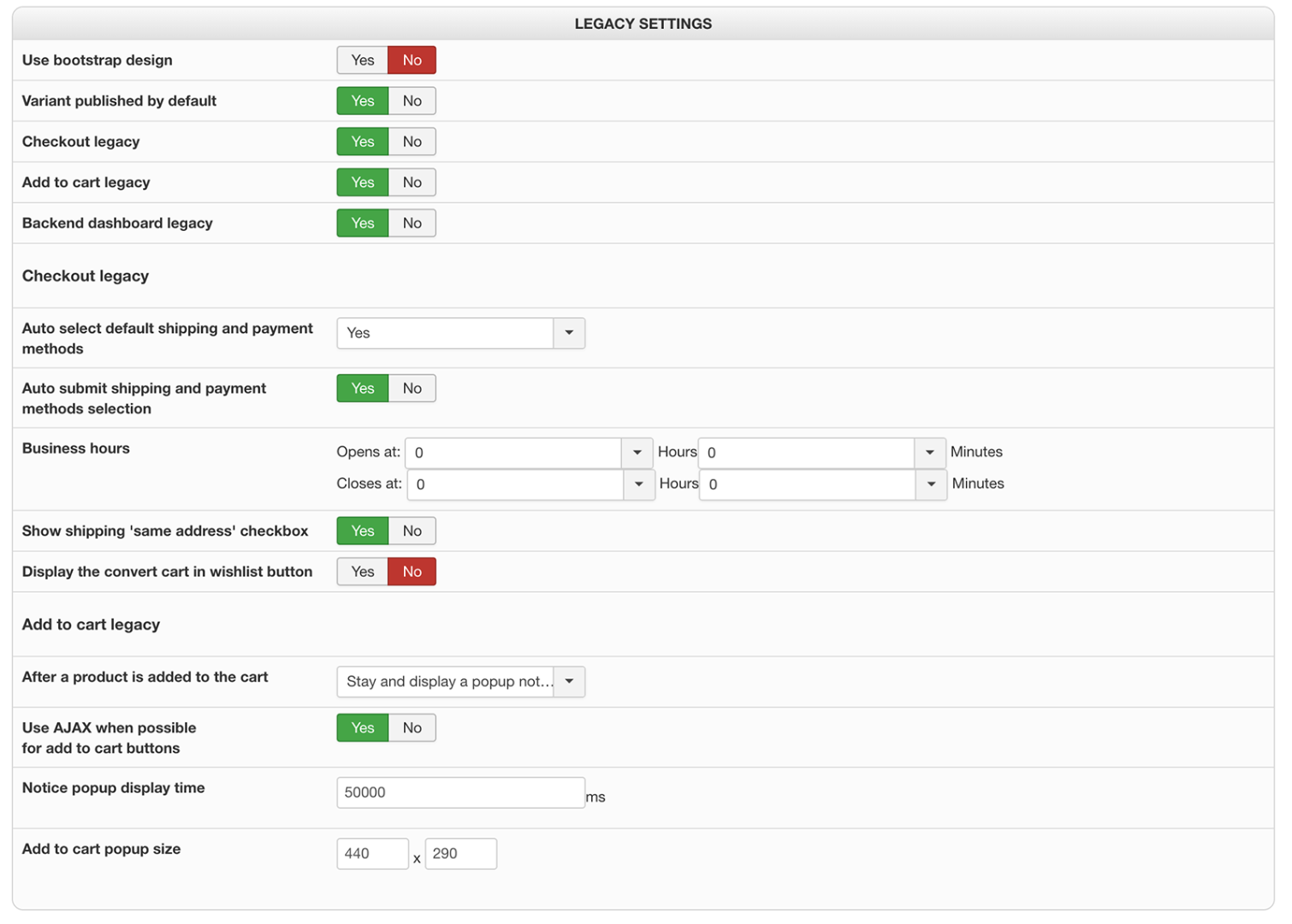Click the Legacy Settings panel header

pyautogui.click(x=643, y=24)
